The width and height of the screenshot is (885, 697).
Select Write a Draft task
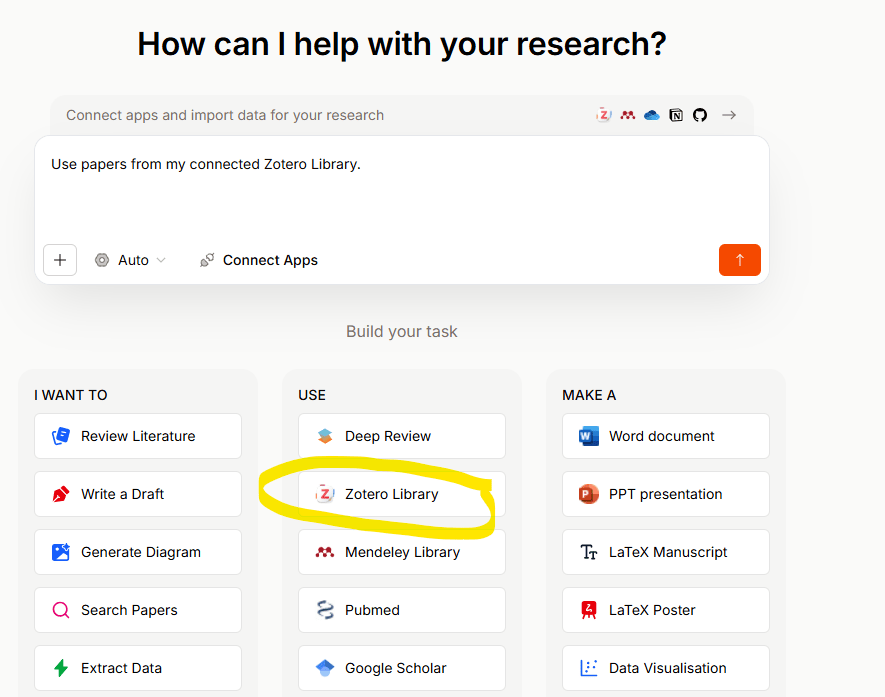(138, 494)
